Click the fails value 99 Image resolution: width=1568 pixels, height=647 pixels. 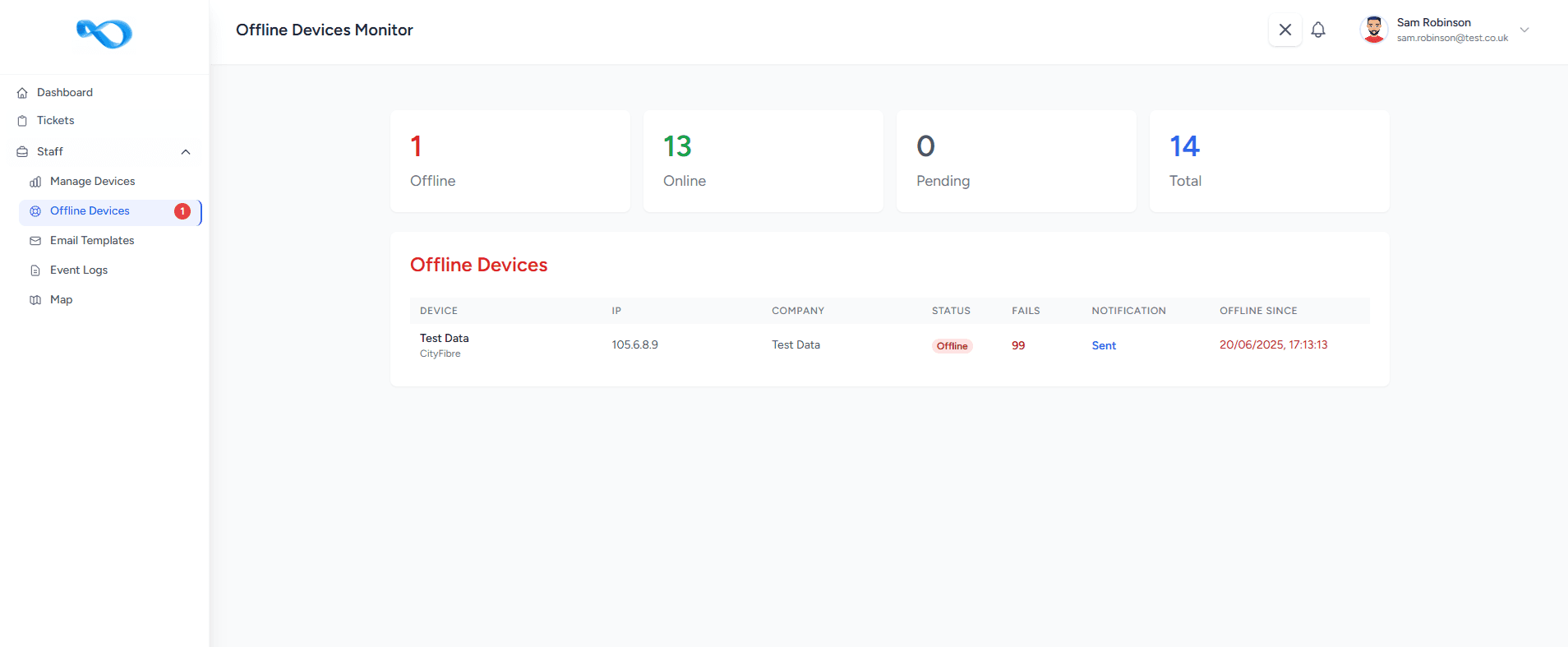(1018, 346)
